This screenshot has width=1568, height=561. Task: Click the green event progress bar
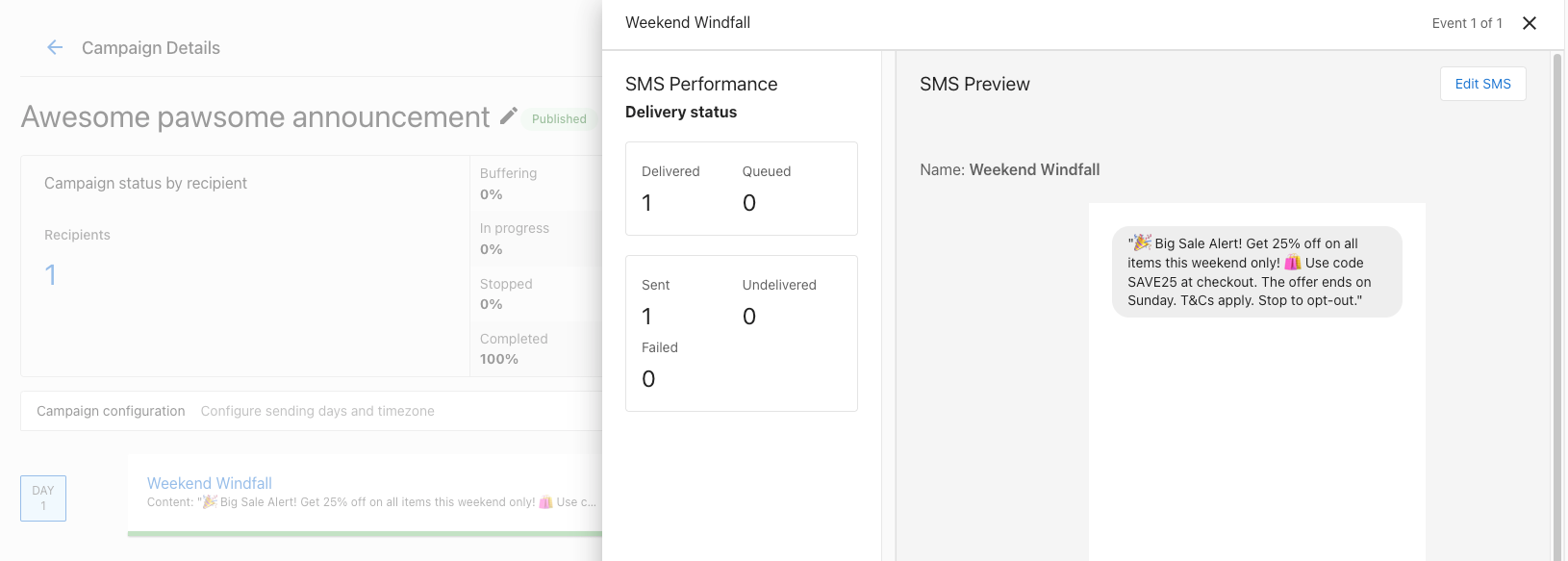[x=365, y=533]
